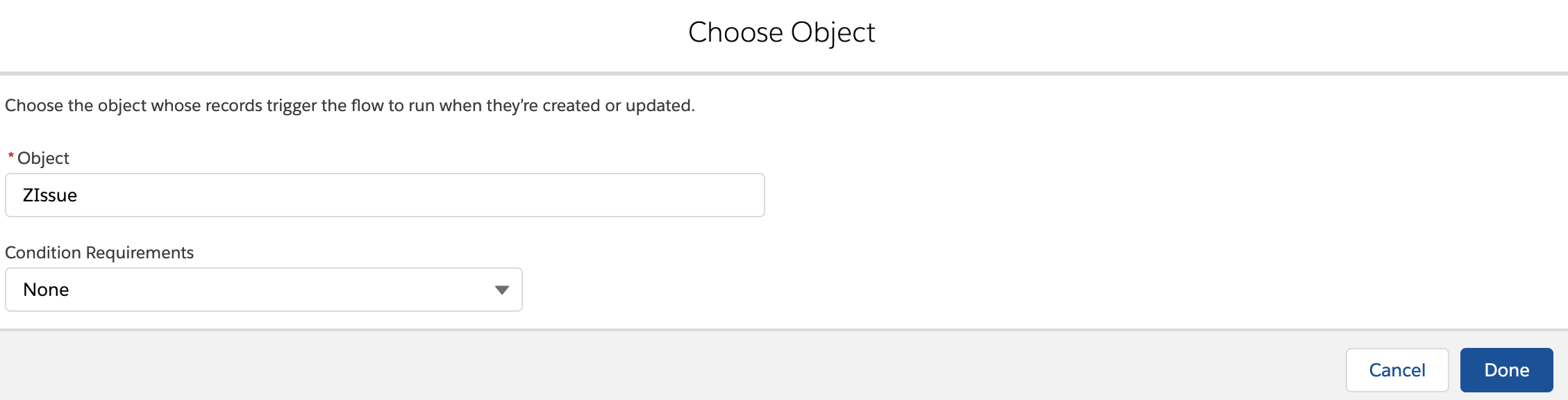
Task: Click the 'Choose Object' dialog title
Action: pyautogui.click(x=781, y=32)
